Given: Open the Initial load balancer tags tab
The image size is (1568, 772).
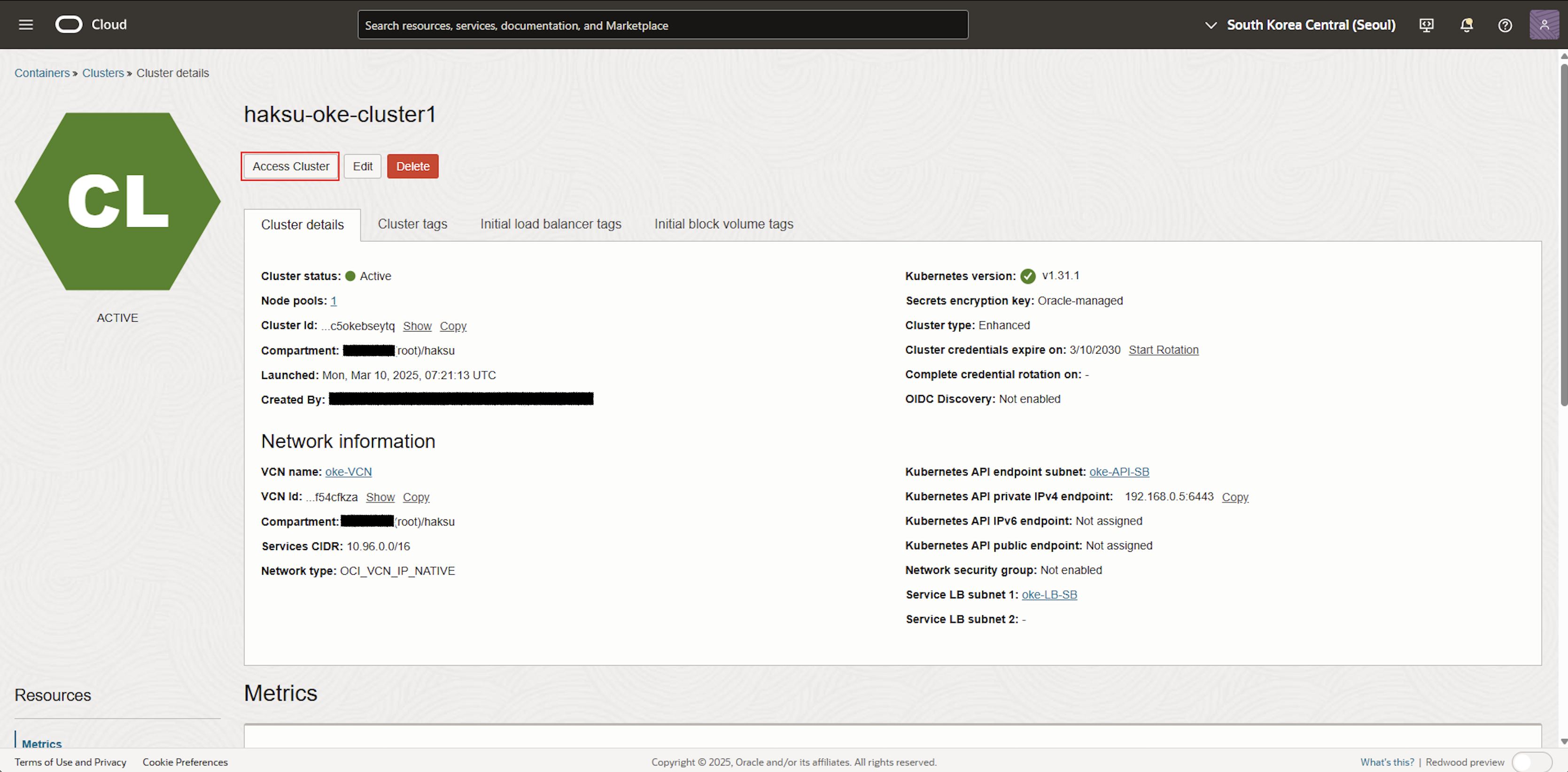Looking at the screenshot, I should pos(550,224).
